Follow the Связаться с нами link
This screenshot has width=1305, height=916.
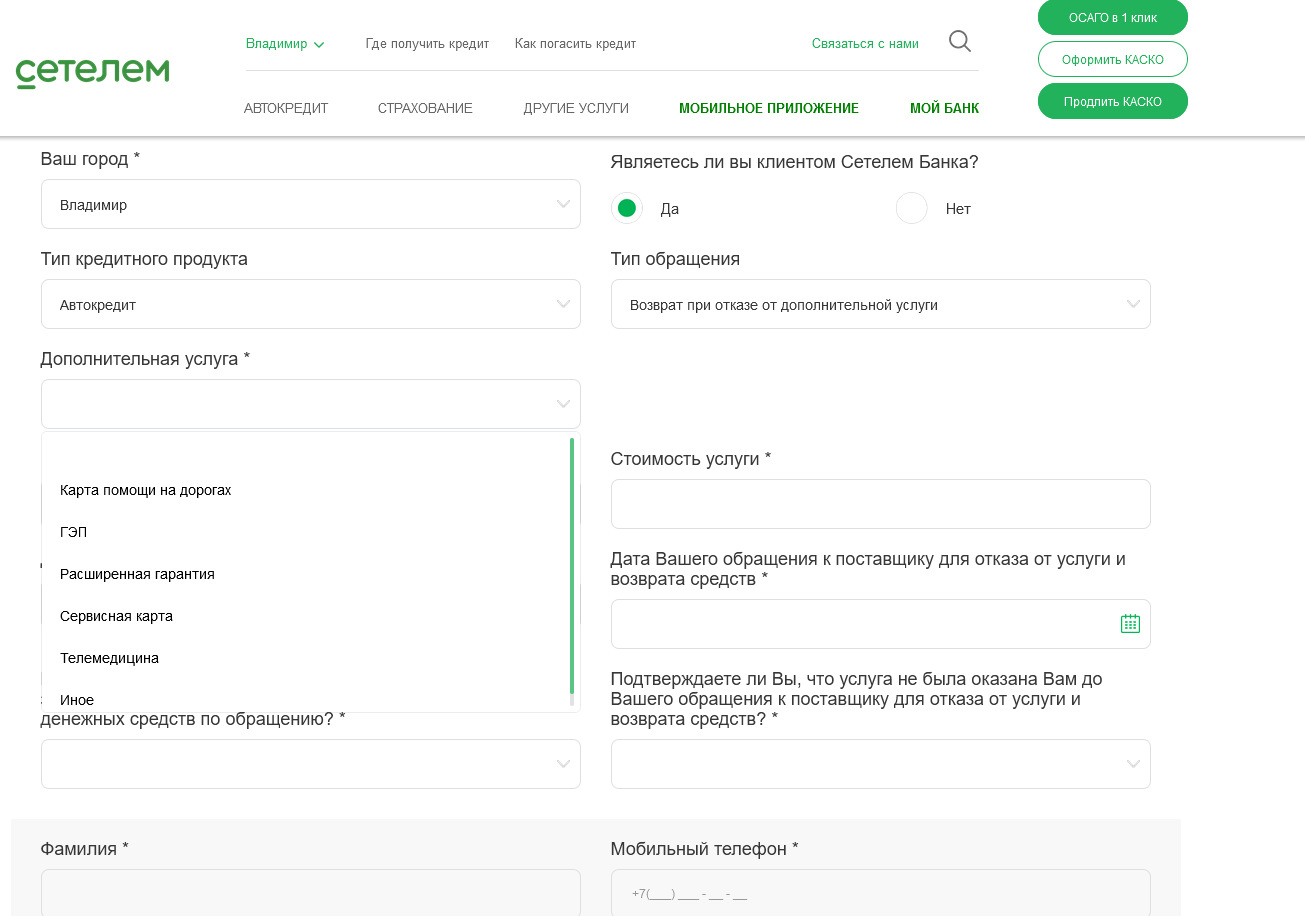tap(865, 44)
